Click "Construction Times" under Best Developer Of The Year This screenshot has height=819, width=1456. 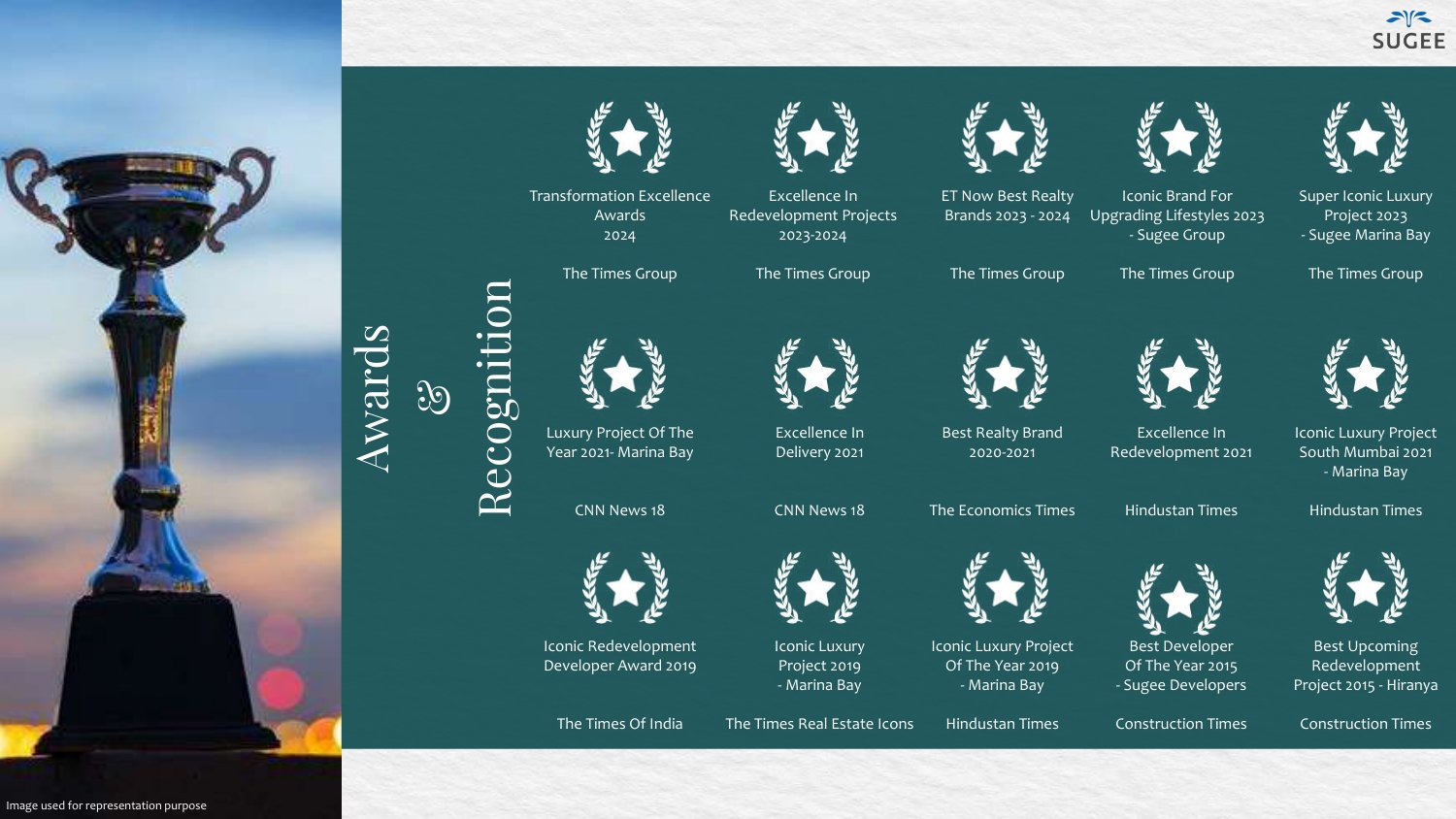(x=1181, y=724)
